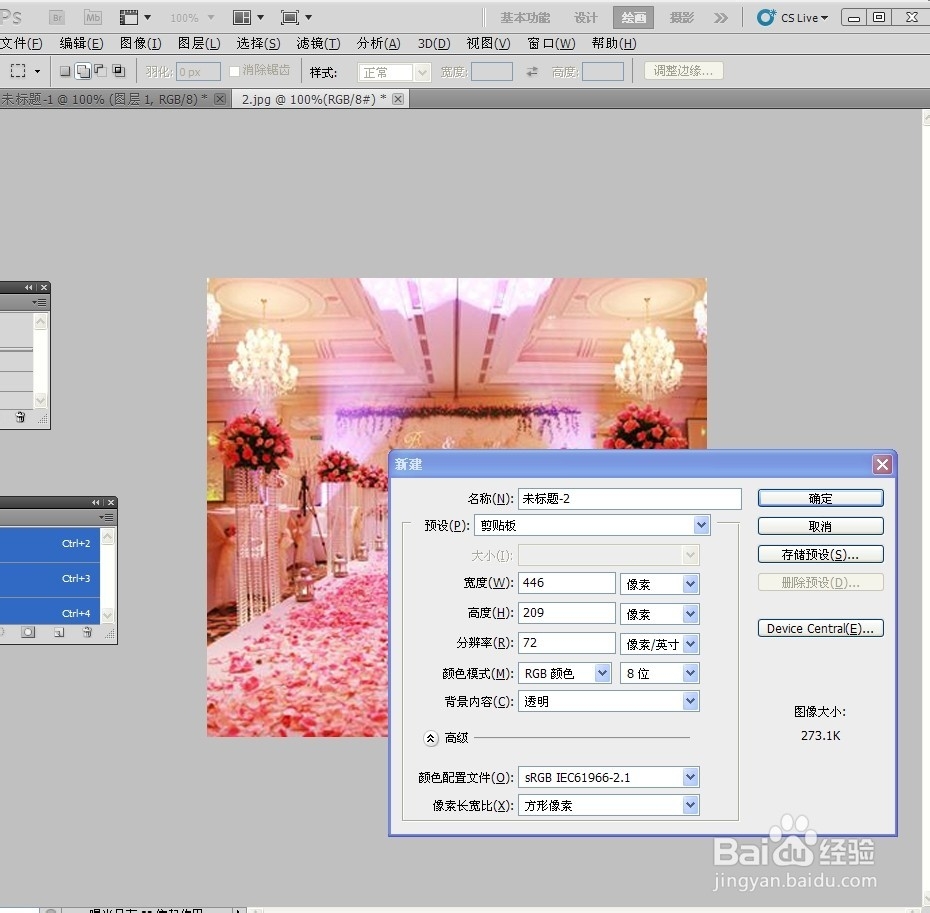Open the CS Live menu
Image resolution: width=930 pixels, height=913 pixels.
(792, 18)
